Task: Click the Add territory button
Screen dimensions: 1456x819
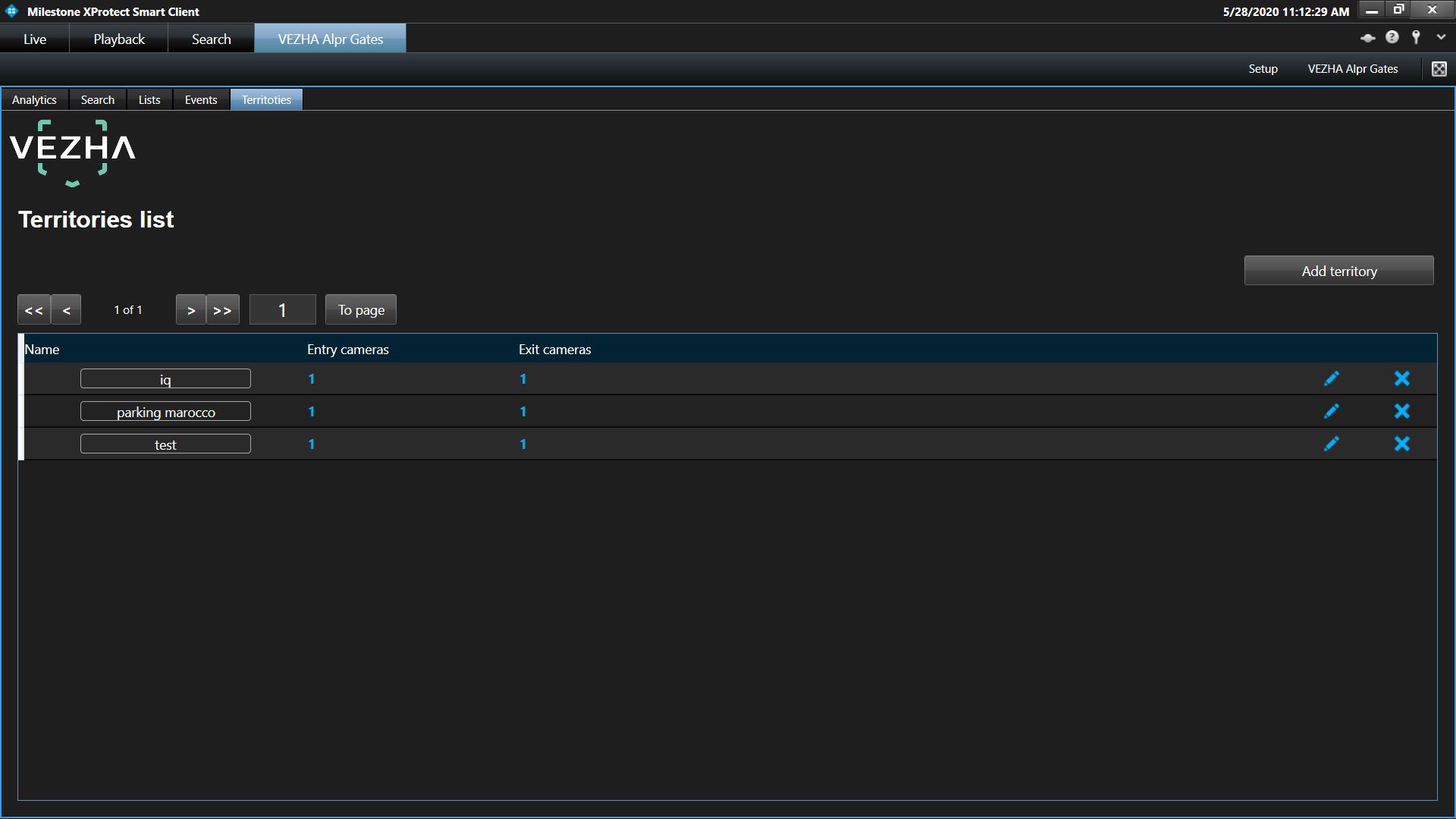Action: [x=1338, y=271]
